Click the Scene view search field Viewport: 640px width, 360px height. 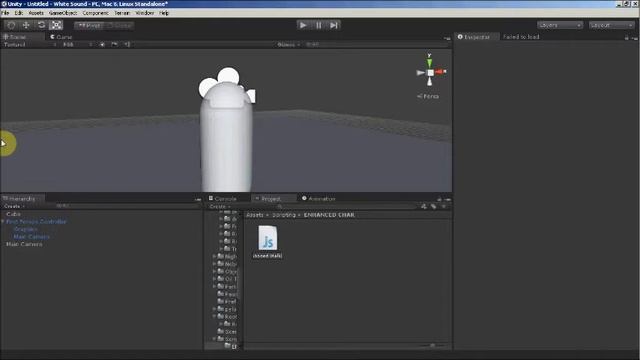pyautogui.click(x=376, y=44)
